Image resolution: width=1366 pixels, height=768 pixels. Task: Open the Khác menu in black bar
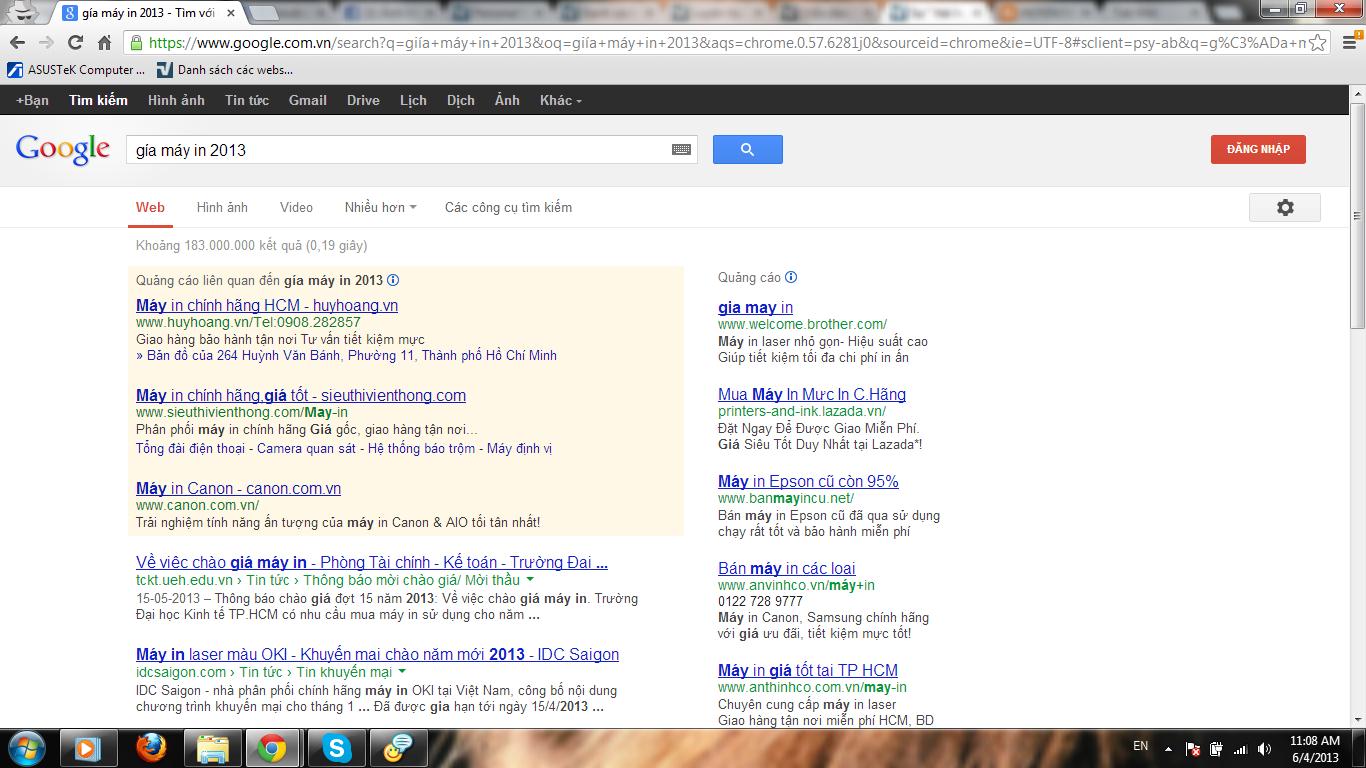[560, 100]
